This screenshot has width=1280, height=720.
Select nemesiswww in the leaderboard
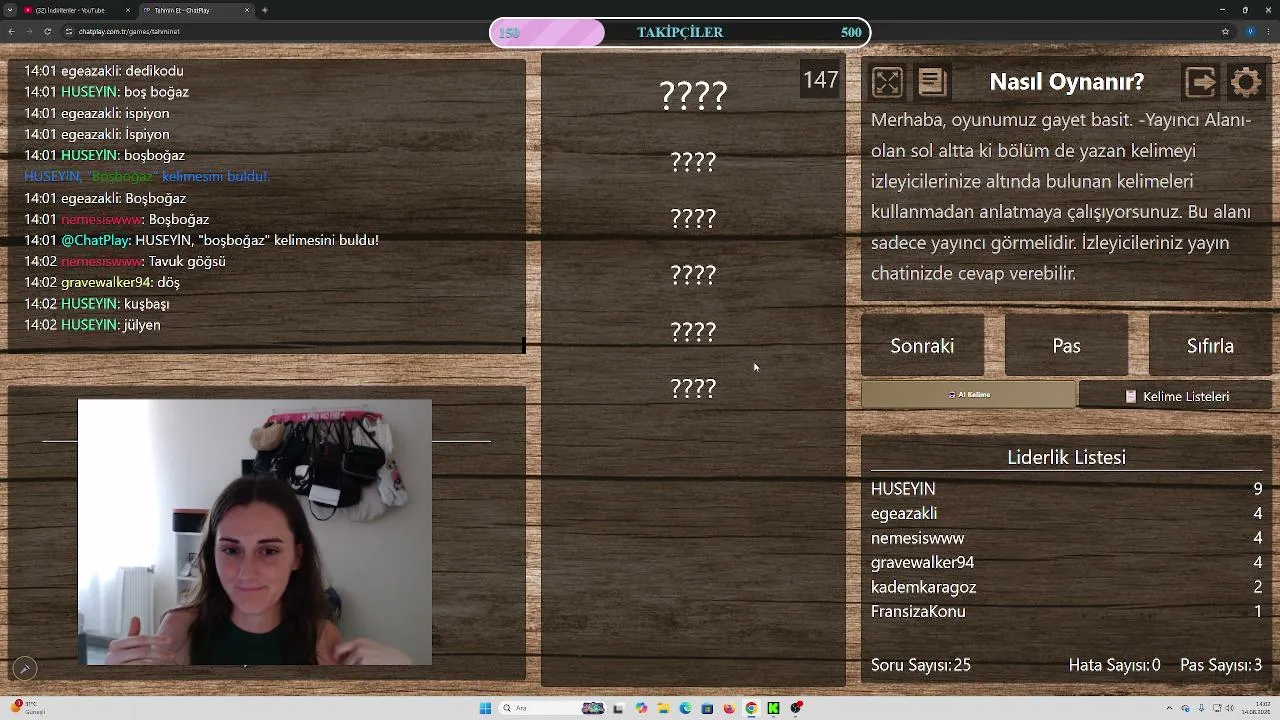tap(1066, 538)
